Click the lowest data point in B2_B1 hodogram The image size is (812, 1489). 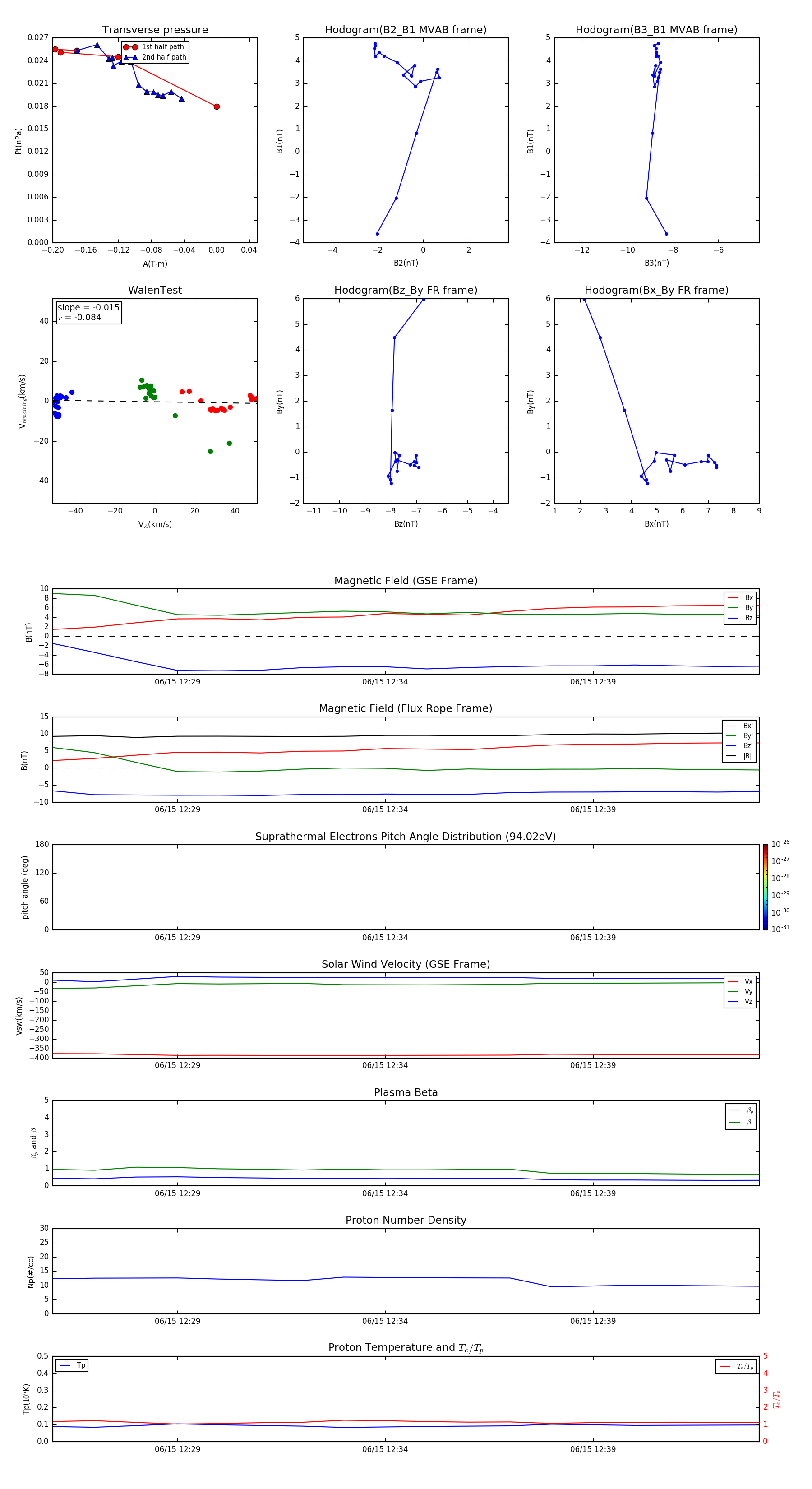pyautogui.click(x=378, y=234)
